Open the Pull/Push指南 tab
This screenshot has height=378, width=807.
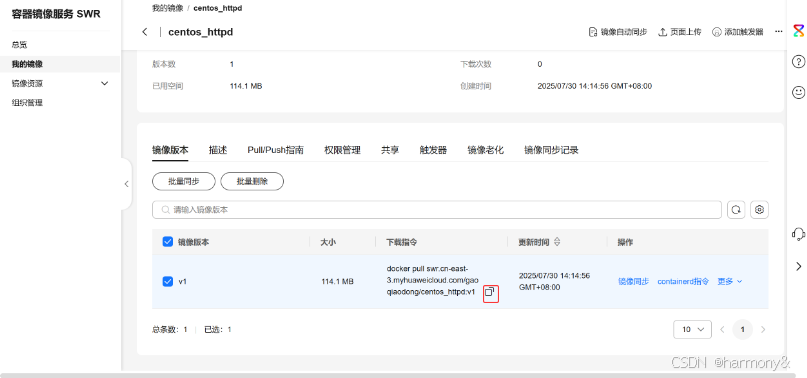(x=275, y=150)
